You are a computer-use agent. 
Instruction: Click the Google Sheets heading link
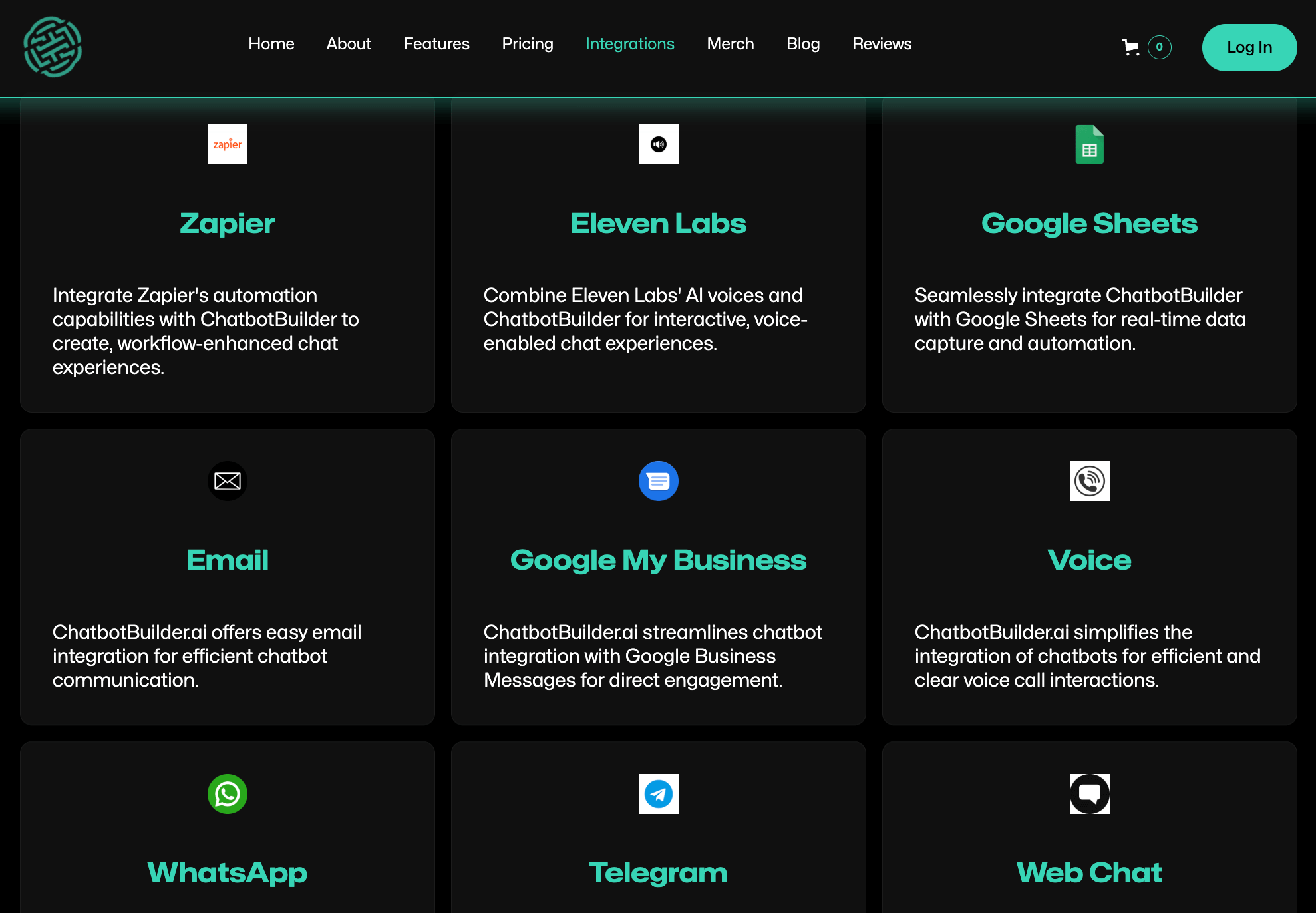(x=1089, y=224)
